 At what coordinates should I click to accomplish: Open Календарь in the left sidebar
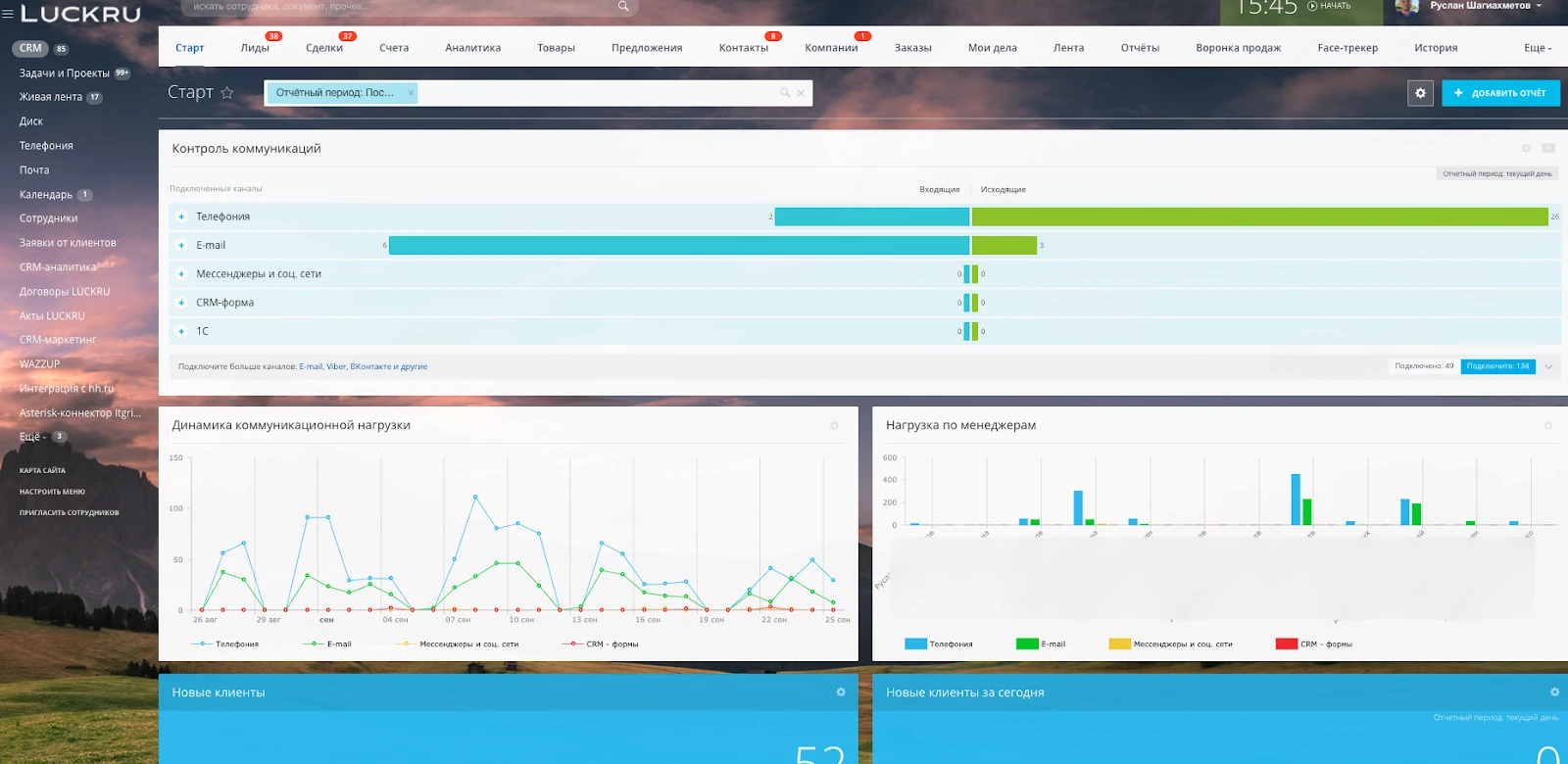[46, 195]
